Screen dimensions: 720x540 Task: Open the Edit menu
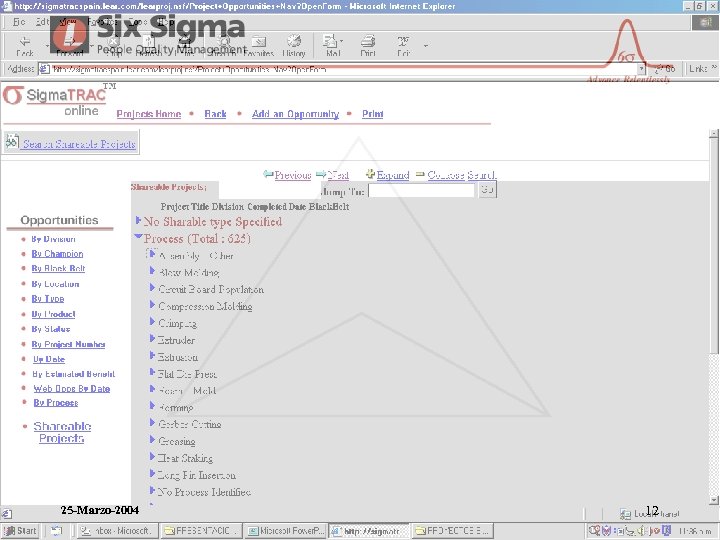(x=42, y=22)
